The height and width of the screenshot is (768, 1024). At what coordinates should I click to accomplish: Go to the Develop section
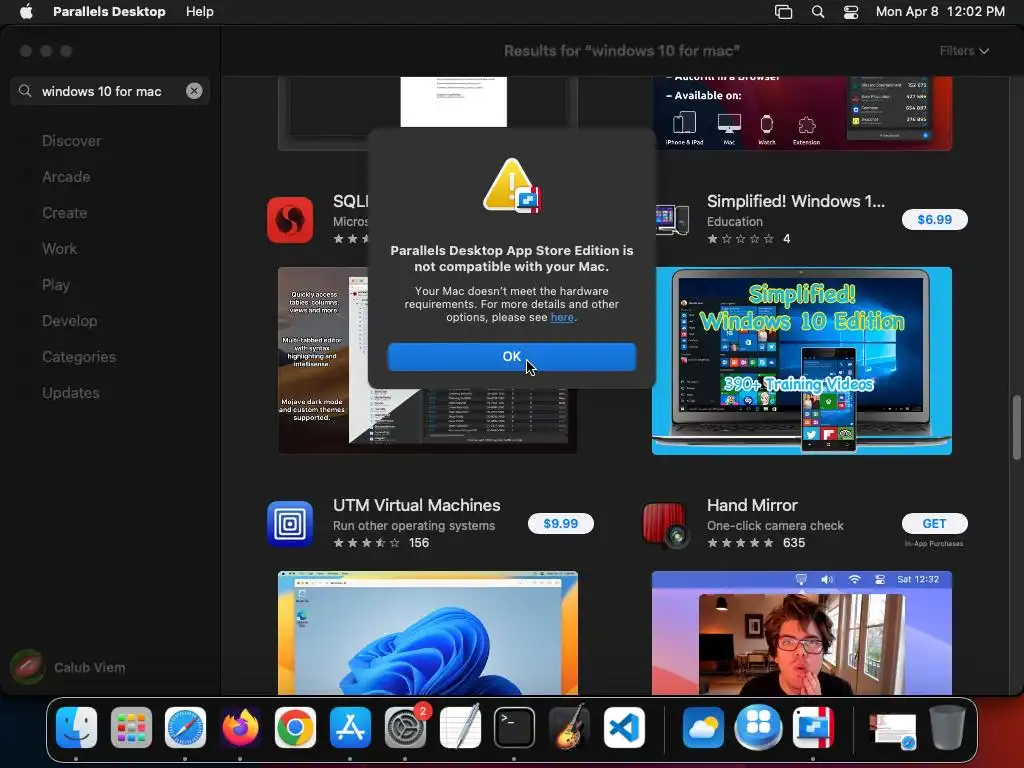tap(69, 321)
